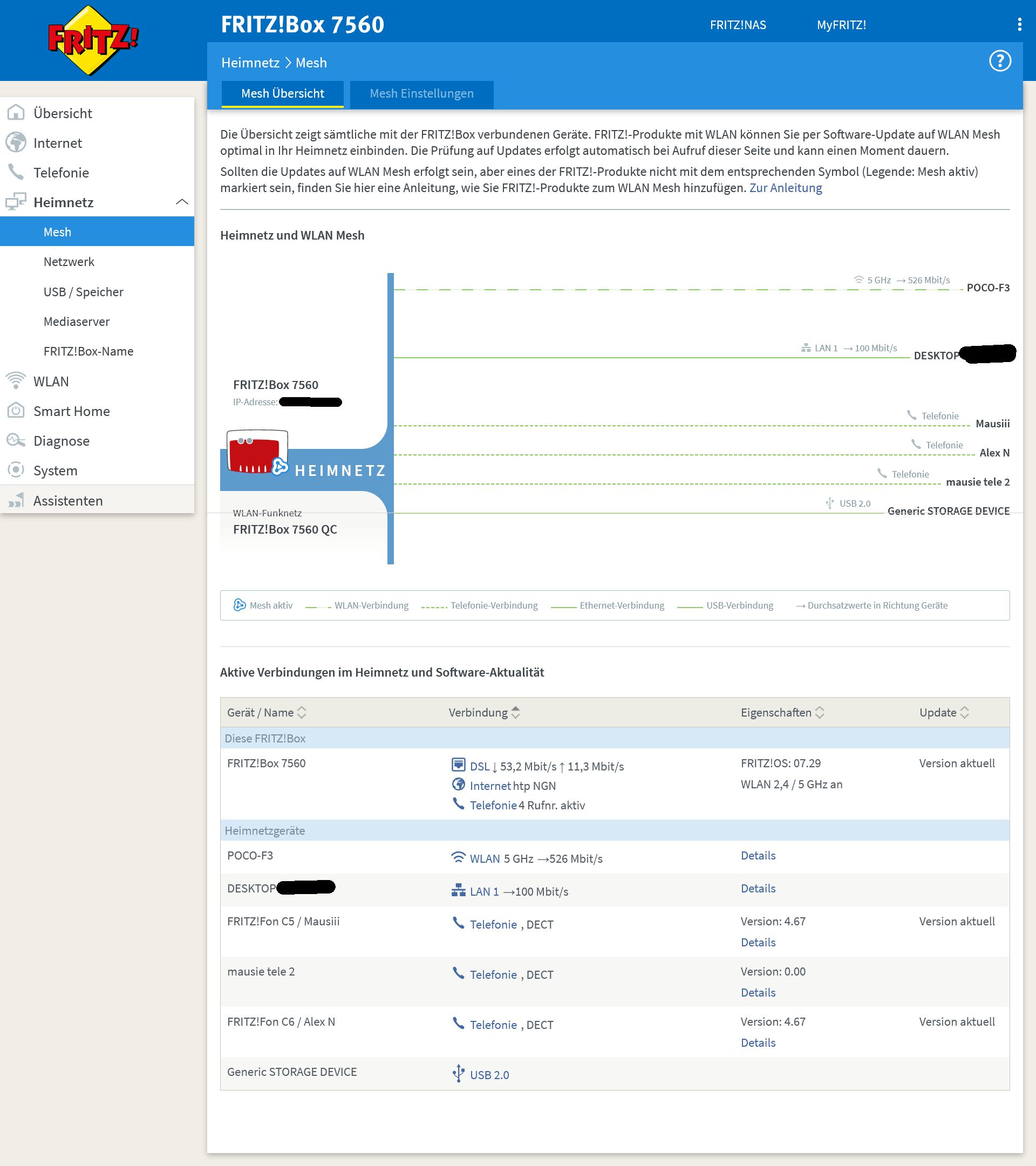1036x1166 pixels.
Task: Click the Mesh aktiv symbol on router
Action: tap(280, 467)
